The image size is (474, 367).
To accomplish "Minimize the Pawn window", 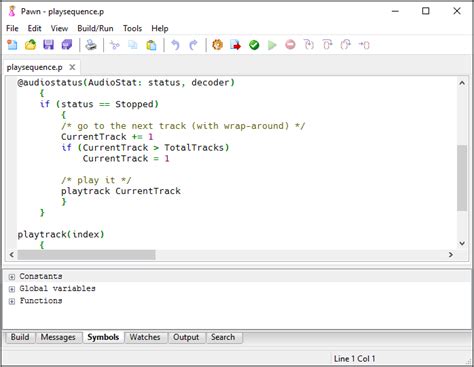I will tap(395, 11).
